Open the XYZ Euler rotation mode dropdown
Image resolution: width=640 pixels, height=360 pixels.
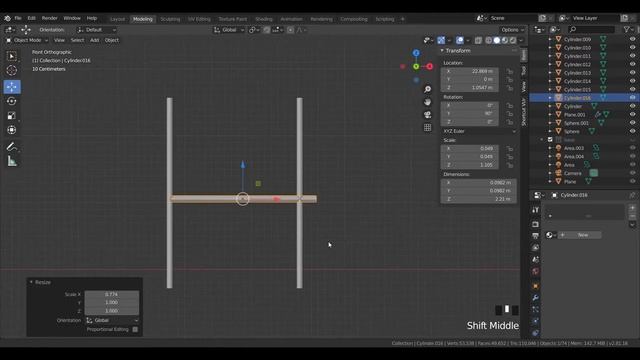(479, 131)
